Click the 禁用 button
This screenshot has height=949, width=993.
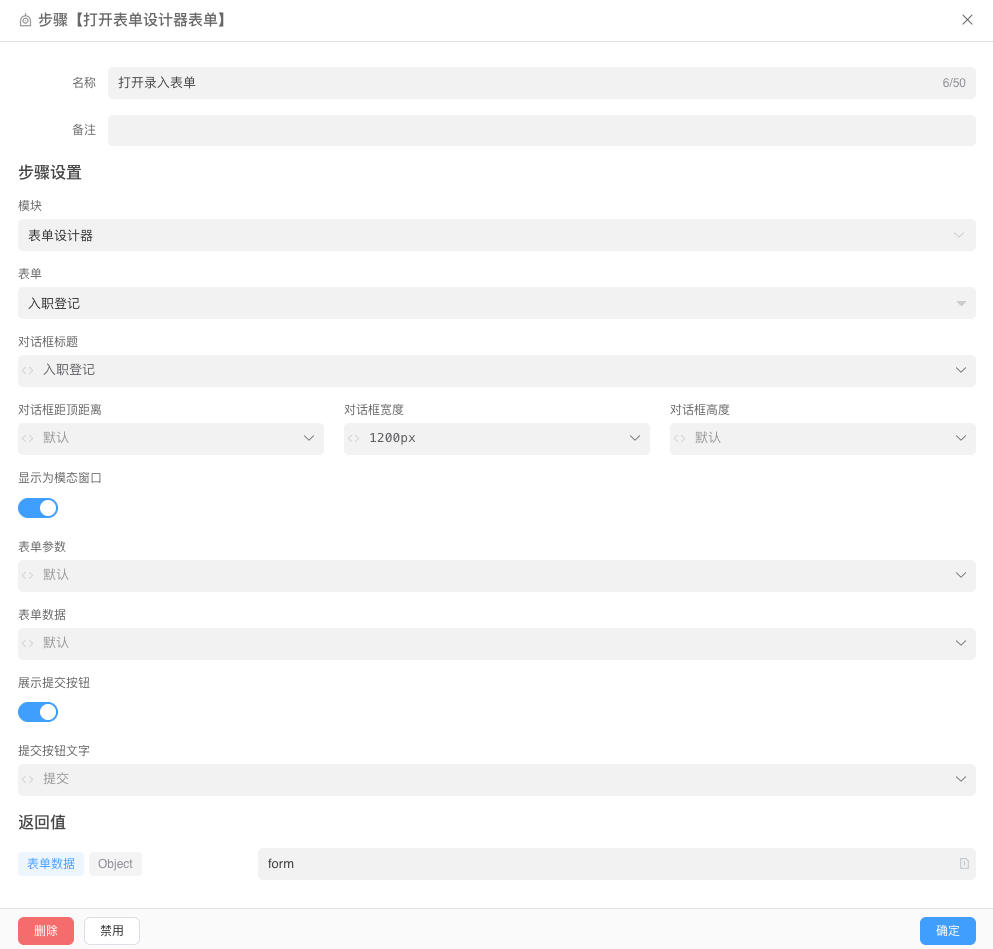click(112, 931)
